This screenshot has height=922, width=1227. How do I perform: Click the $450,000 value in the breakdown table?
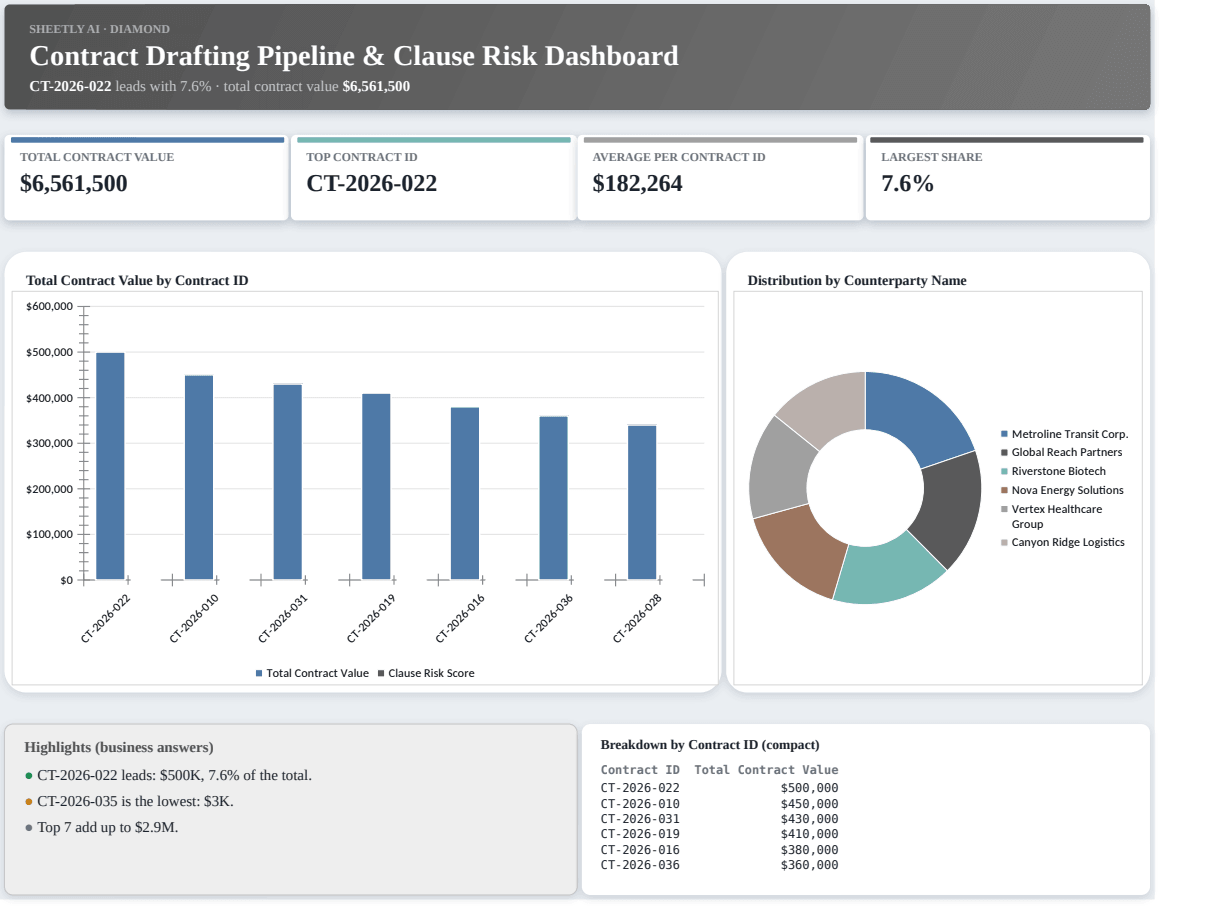pos(810,803)
